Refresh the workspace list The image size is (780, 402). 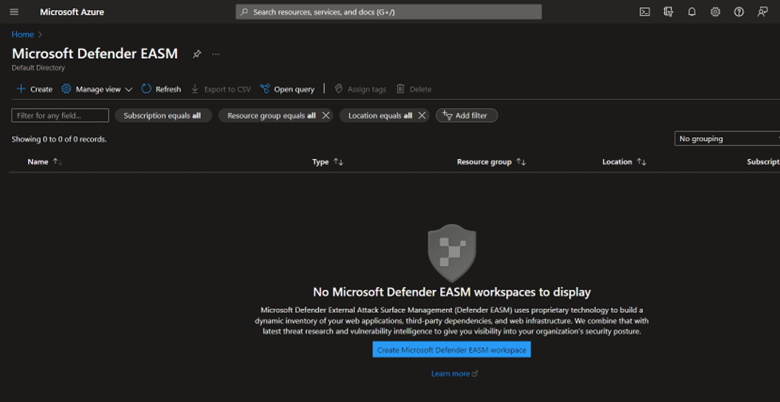click(161, 89)
